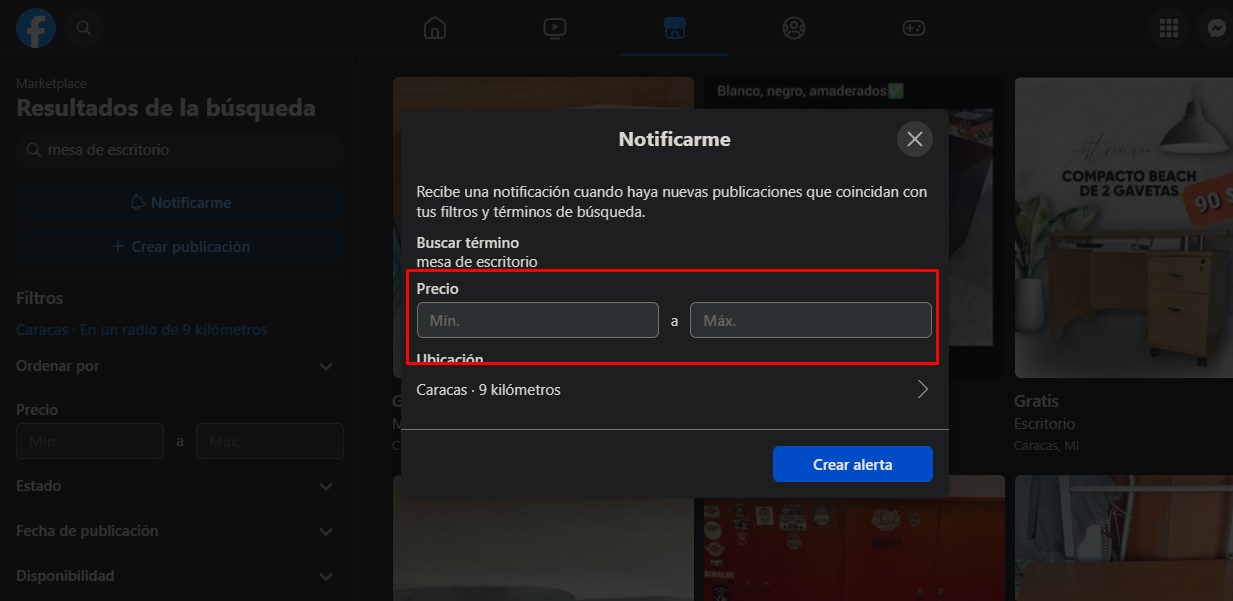Click the Marketplace breadcrumb label
The height and width of the screenshot is (601, 1233).
point(51,84)
